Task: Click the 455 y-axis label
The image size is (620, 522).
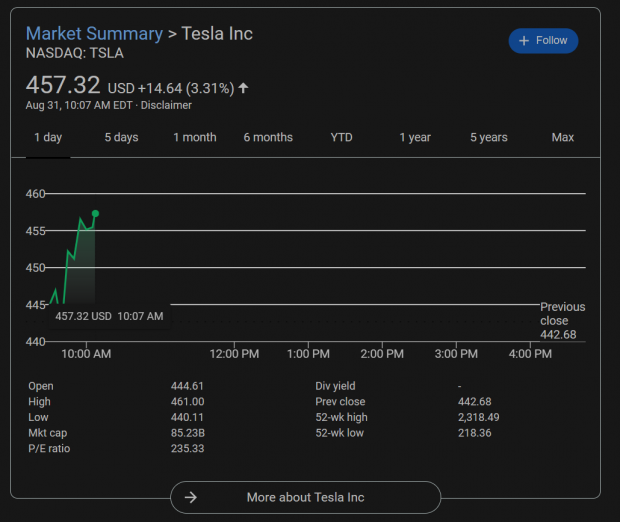Action: pos(36,231)
